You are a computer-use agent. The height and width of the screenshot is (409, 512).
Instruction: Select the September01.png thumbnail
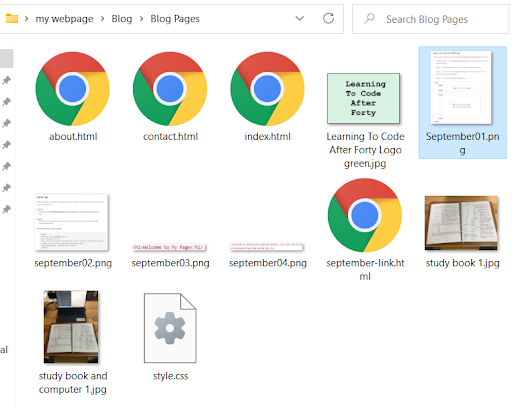[x=461, y=87]
